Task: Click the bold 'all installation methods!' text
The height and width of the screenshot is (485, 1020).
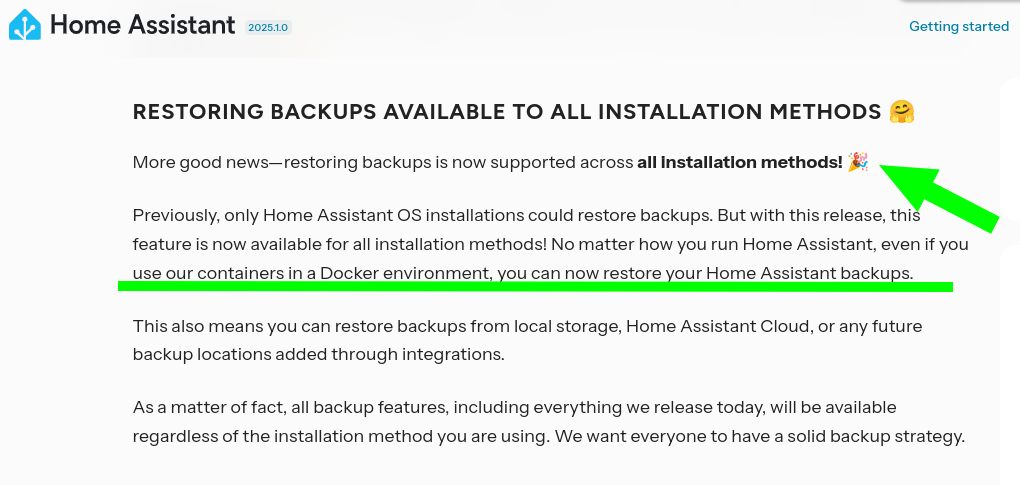Action: [x=740, y=162]
